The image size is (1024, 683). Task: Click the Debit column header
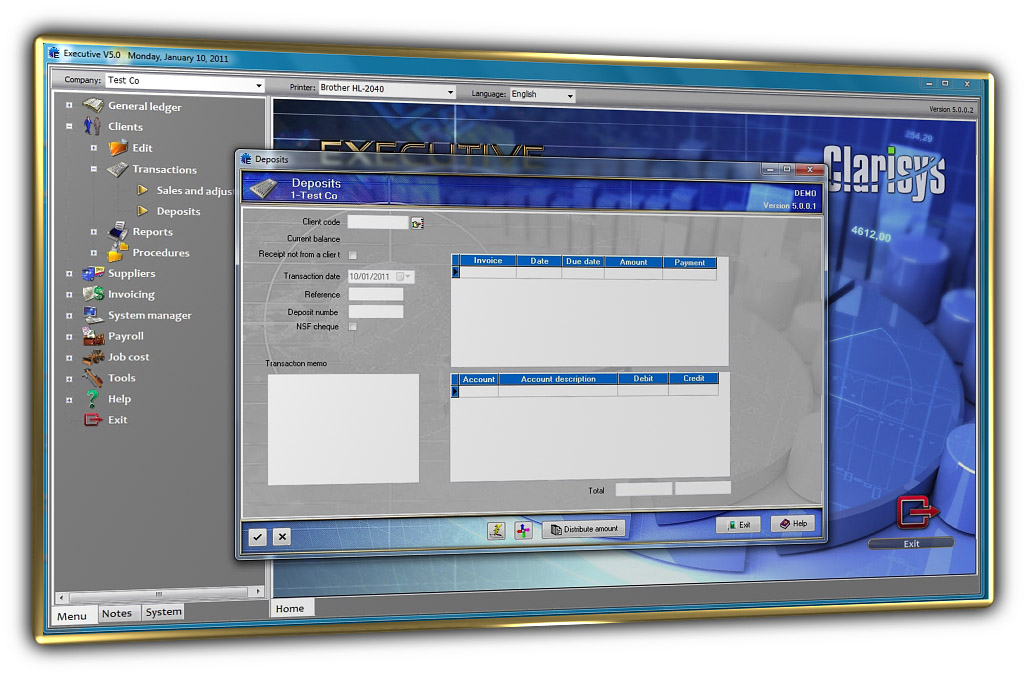click(x=643, y=378)
